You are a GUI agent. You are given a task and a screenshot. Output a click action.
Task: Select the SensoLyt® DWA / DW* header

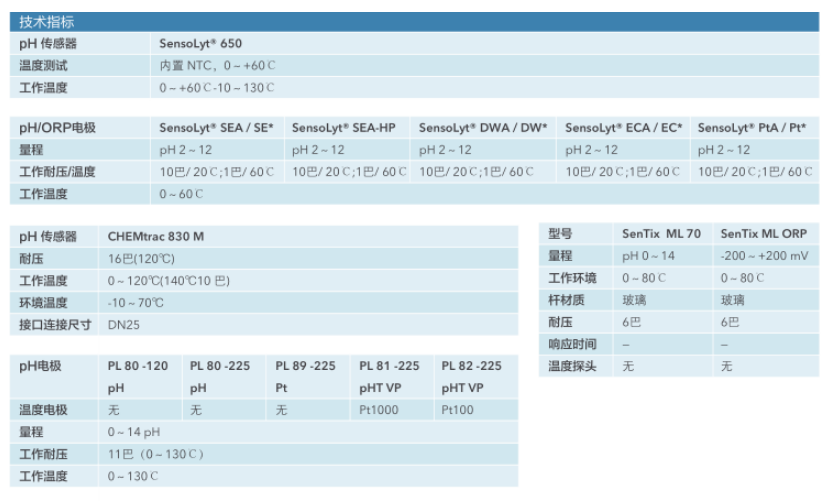coord(483,128)
